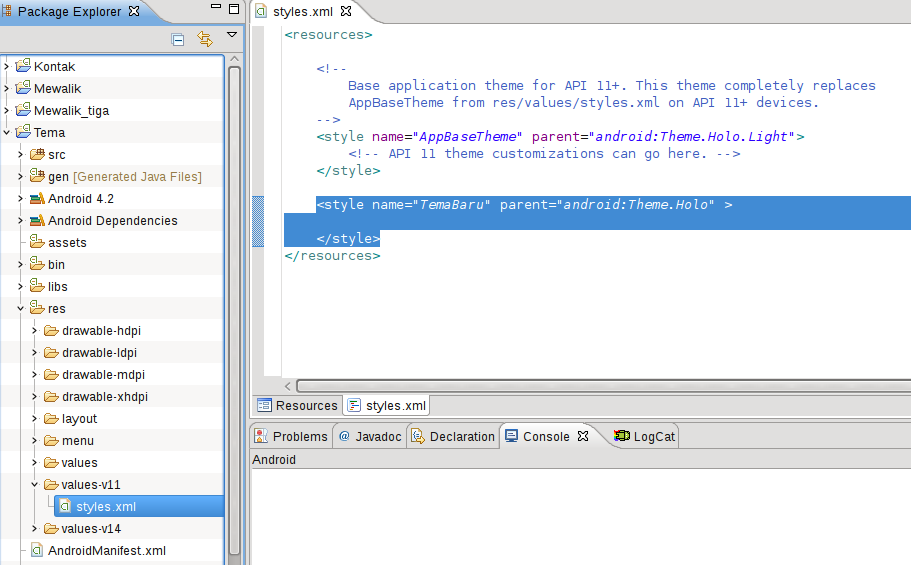This screenshot has width=911, height=565.
Task: Switch to the Resources editor tab
Action: tap(297, 406)
